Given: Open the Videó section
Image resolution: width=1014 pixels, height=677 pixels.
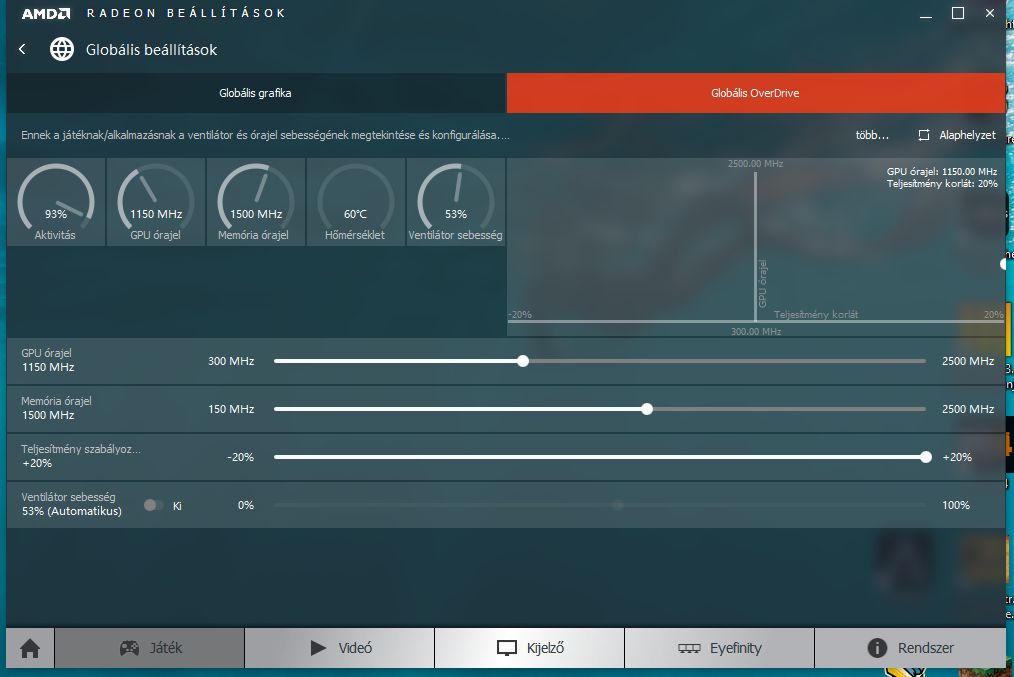Looking at the screenshot, I should tap(340, 648).
